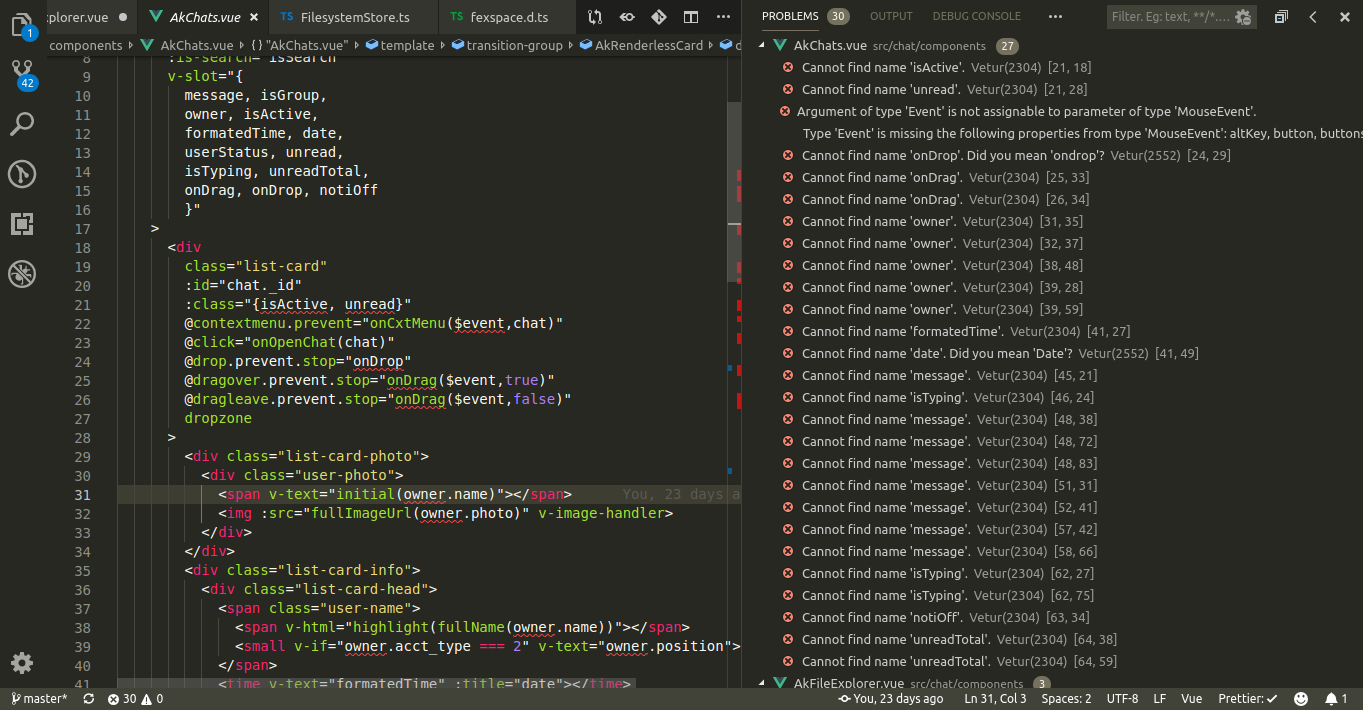The width and height of the screenshot is (1363, 710).
Task: Click Ln 31, Col 3 cursor position
Action: [995, 699]
